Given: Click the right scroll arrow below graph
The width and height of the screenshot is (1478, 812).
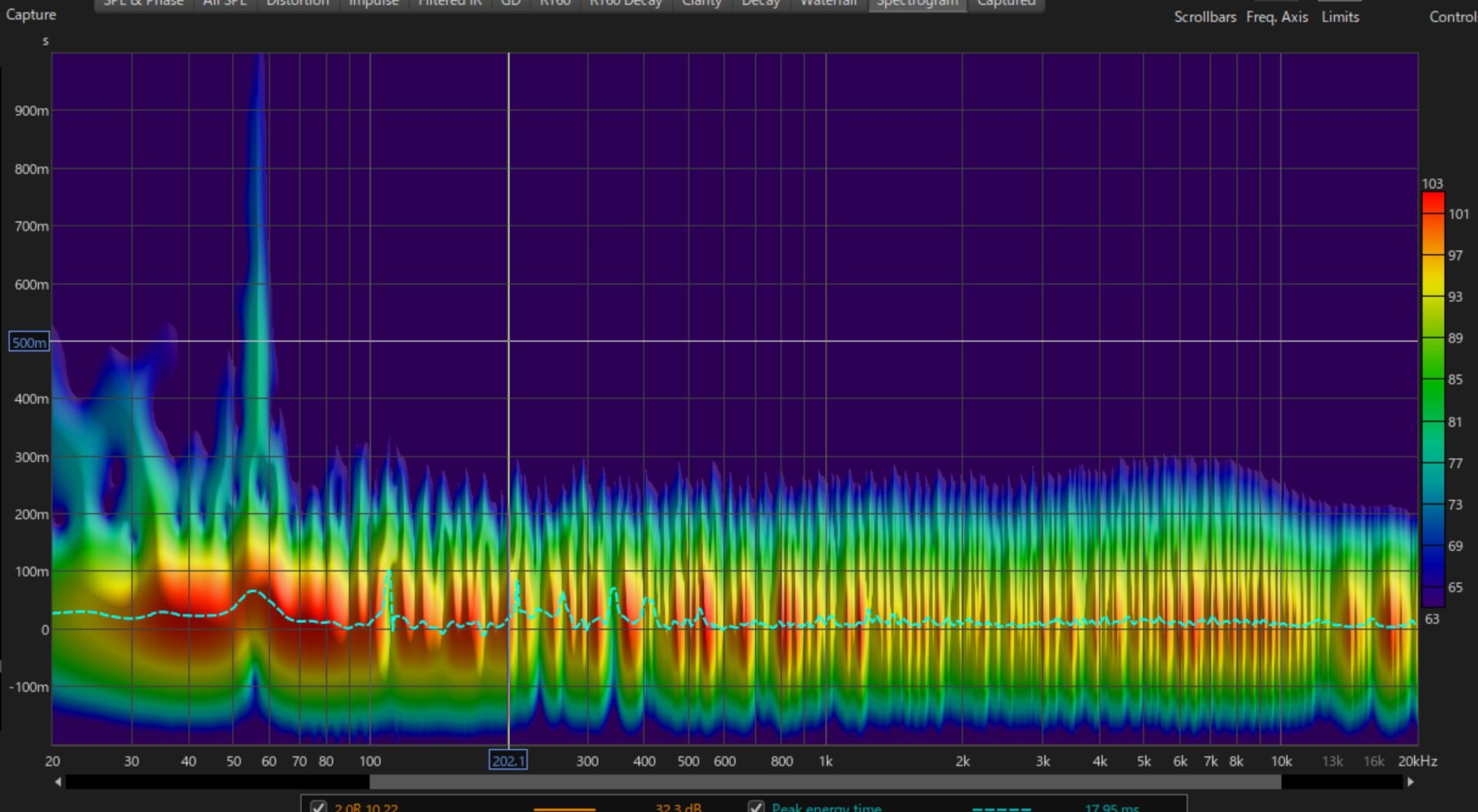Looking at the screenshot, I should click(1410, 782).
